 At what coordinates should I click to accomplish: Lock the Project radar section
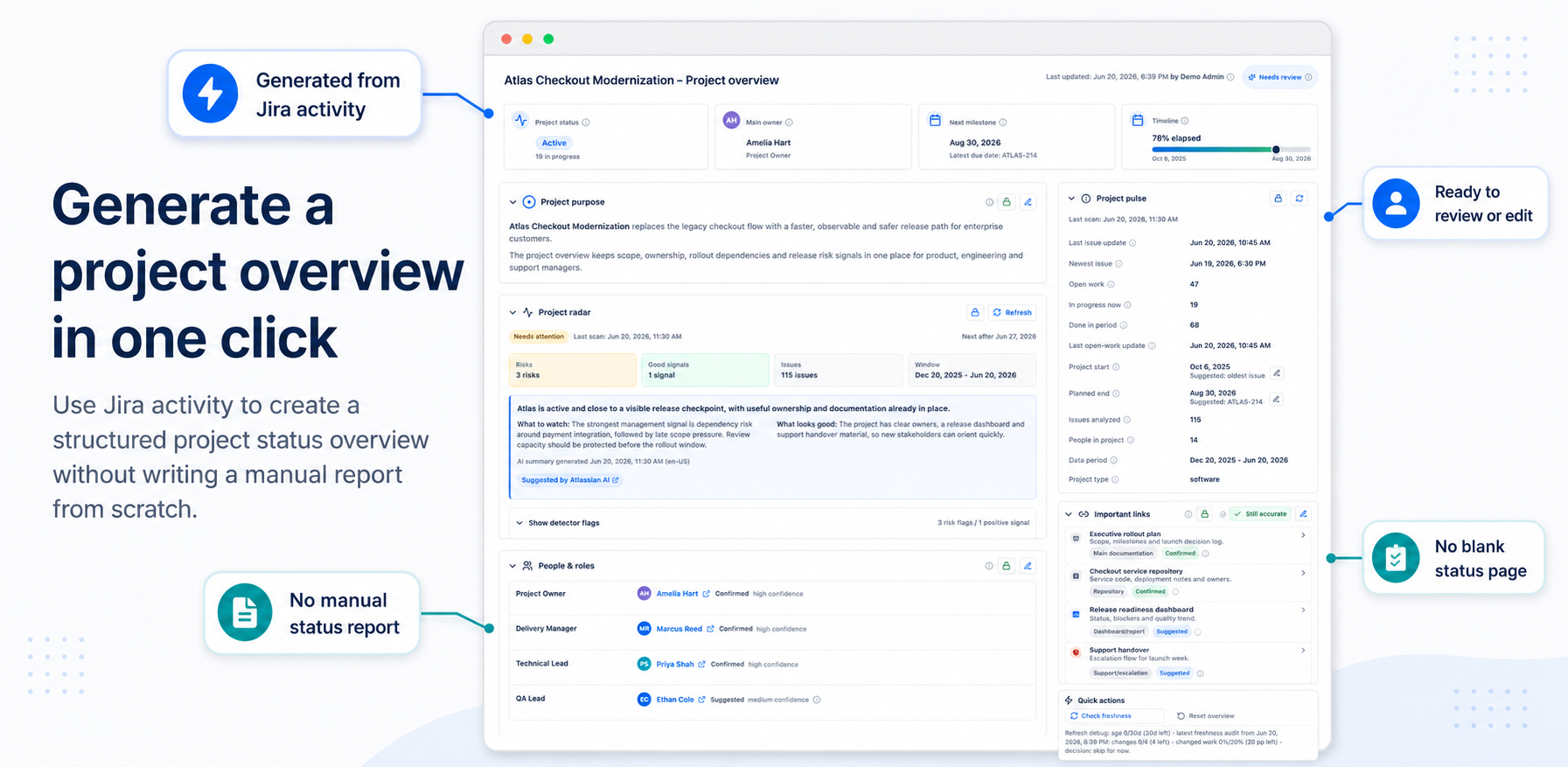975,312
